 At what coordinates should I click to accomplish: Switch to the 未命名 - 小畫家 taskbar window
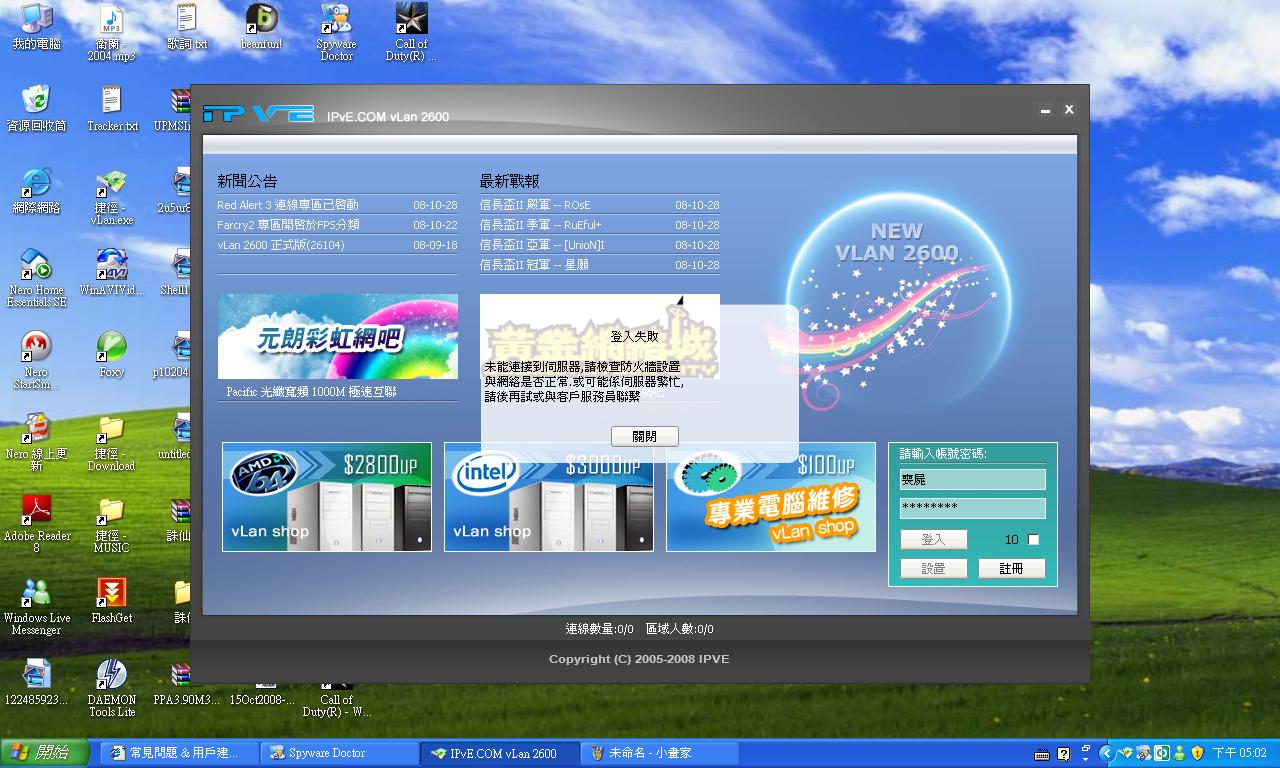pos(658,753)
